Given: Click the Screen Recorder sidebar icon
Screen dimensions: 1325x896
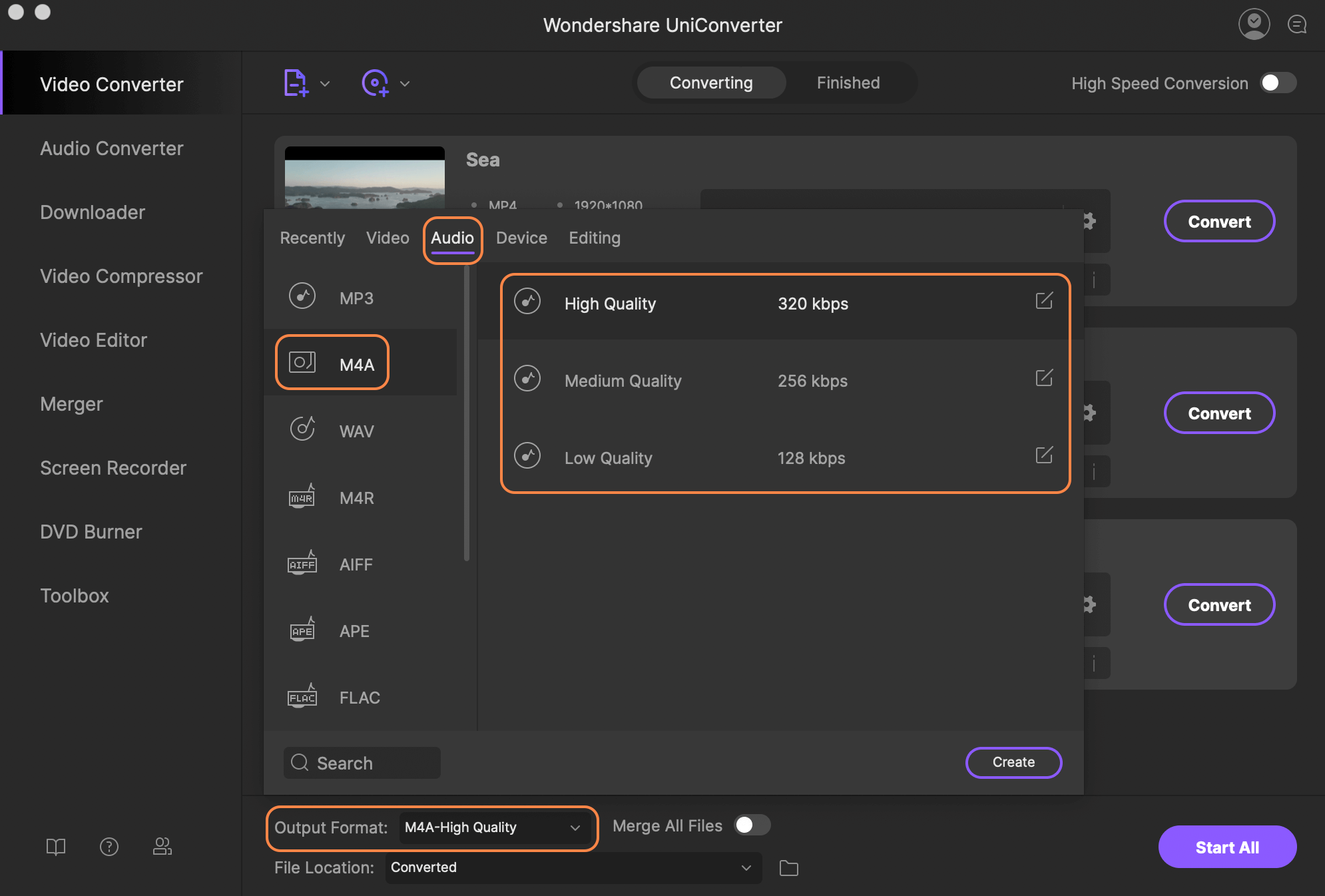Looking at the screenshot, I should coord(112,467).
